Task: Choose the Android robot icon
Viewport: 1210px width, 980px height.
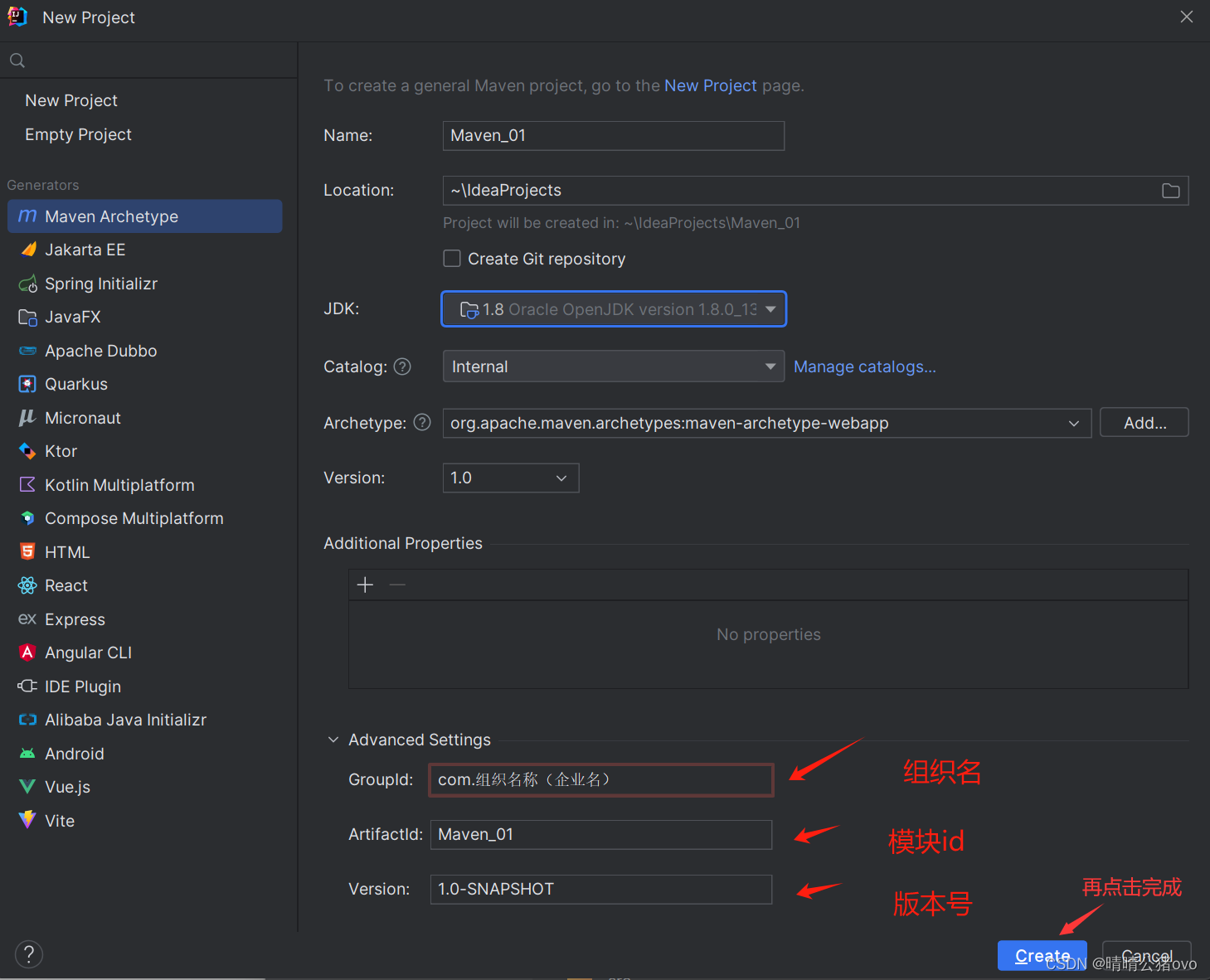Action: tap(27, 754)
